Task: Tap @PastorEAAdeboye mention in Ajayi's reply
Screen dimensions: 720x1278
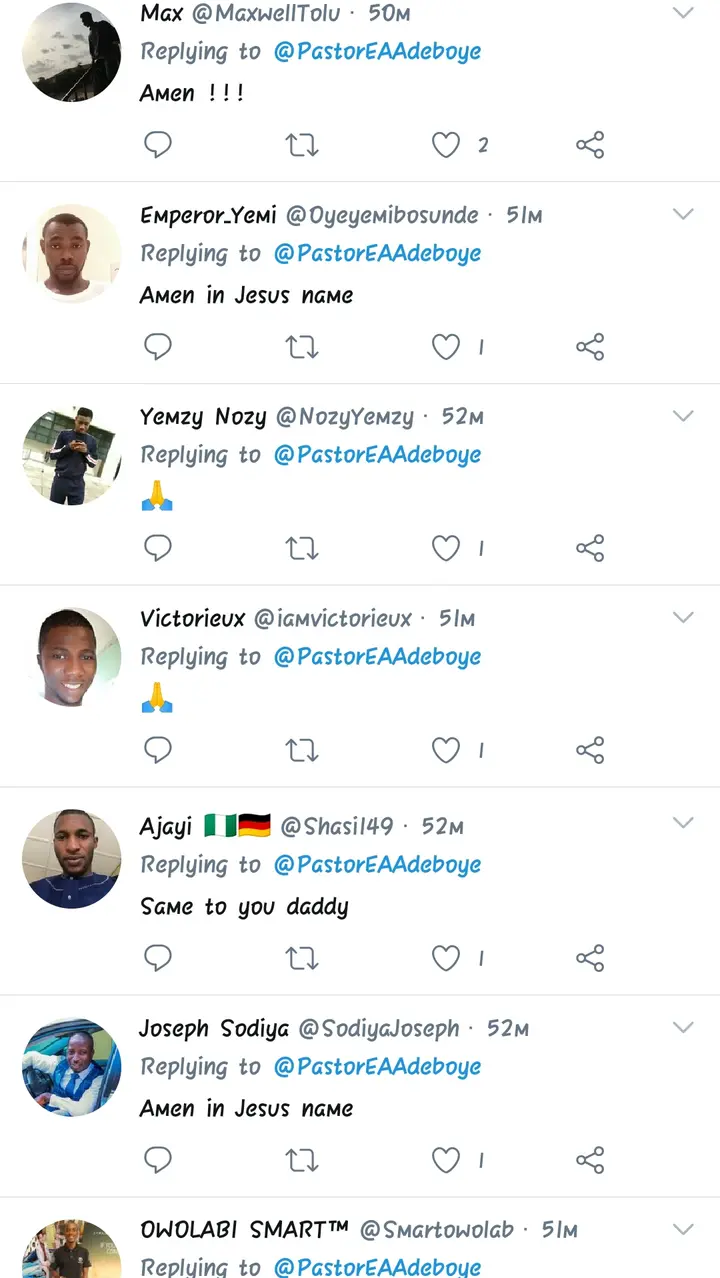Action: (377, 865)
